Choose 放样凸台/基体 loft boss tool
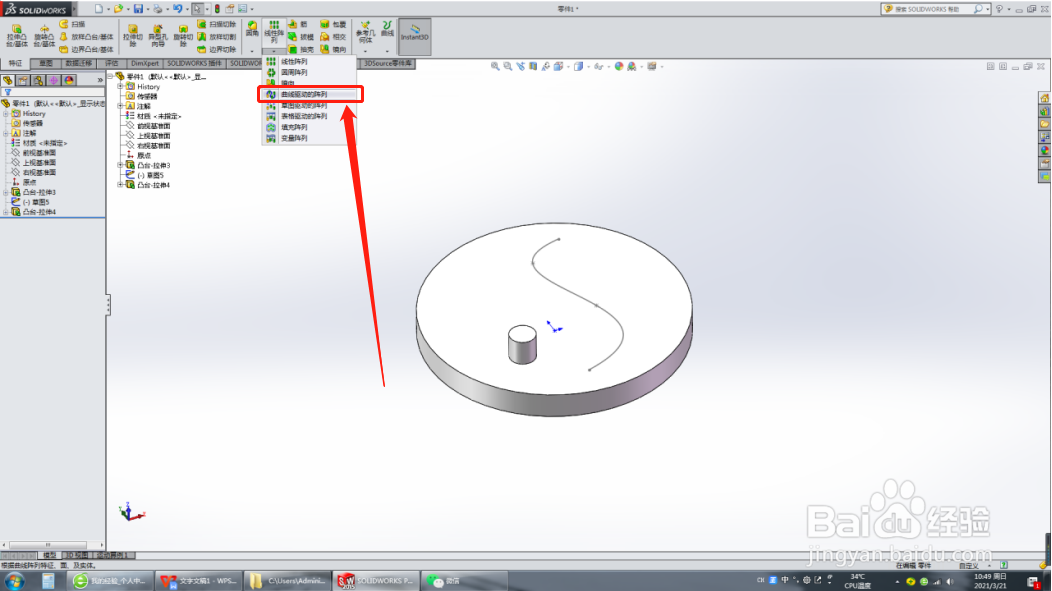Image resolution: width=1052 pixels, height=591 pixels. 87,37
